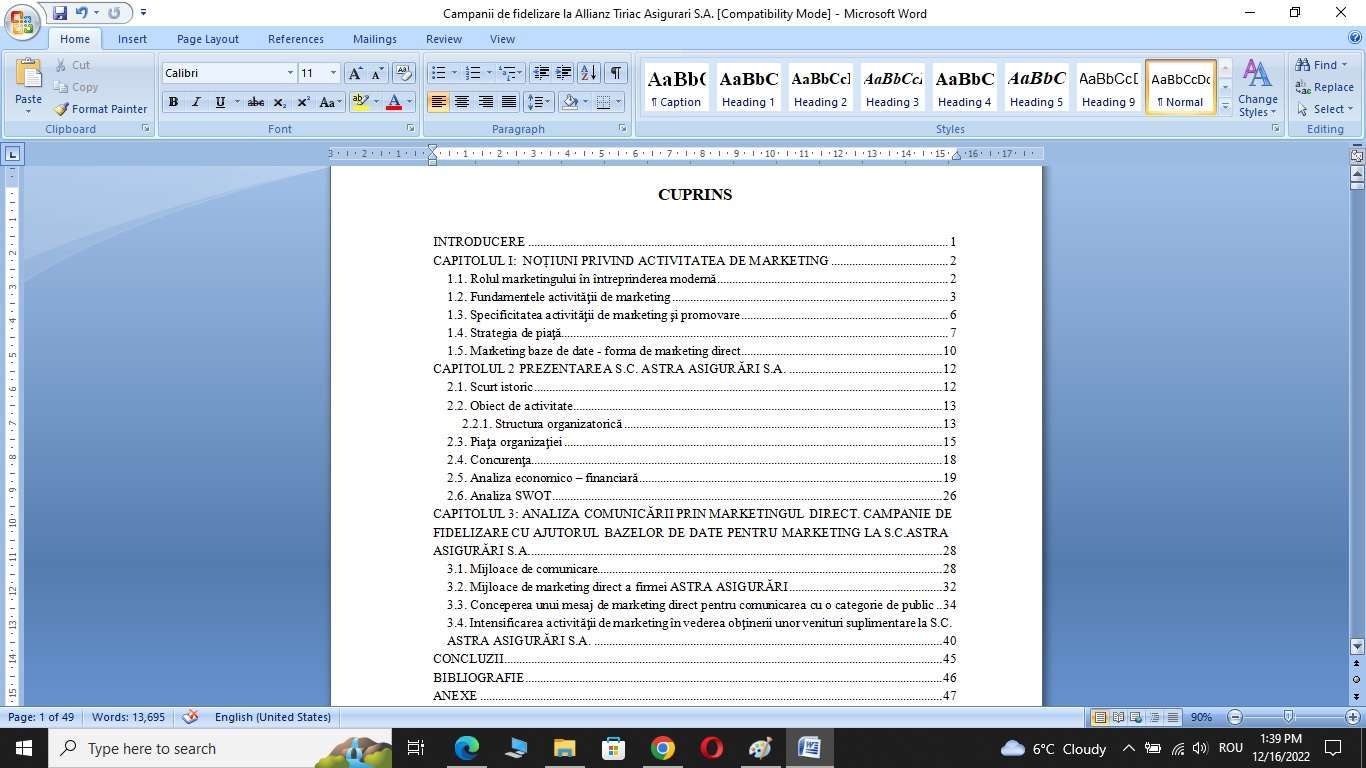This screenshot has width=1366, height=768.
Task: Open the Insert ribbon tab
Action: [x=132, y=39]
